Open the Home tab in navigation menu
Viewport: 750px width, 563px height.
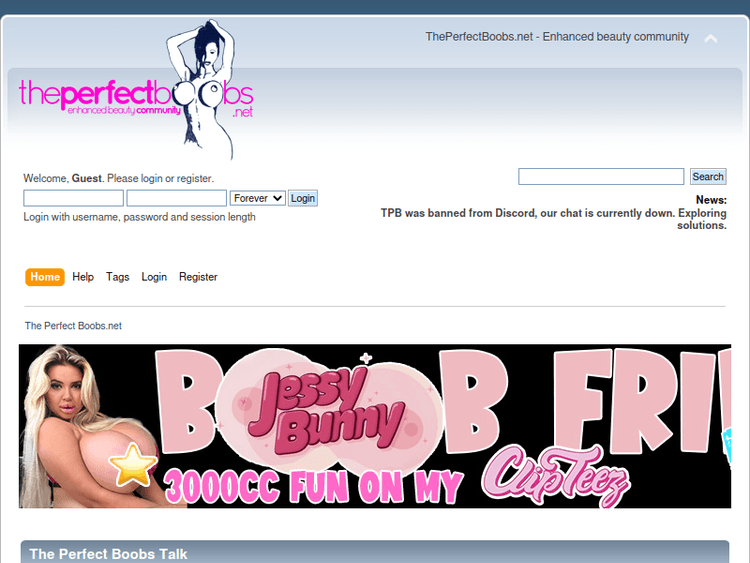[x=45, y=277]
